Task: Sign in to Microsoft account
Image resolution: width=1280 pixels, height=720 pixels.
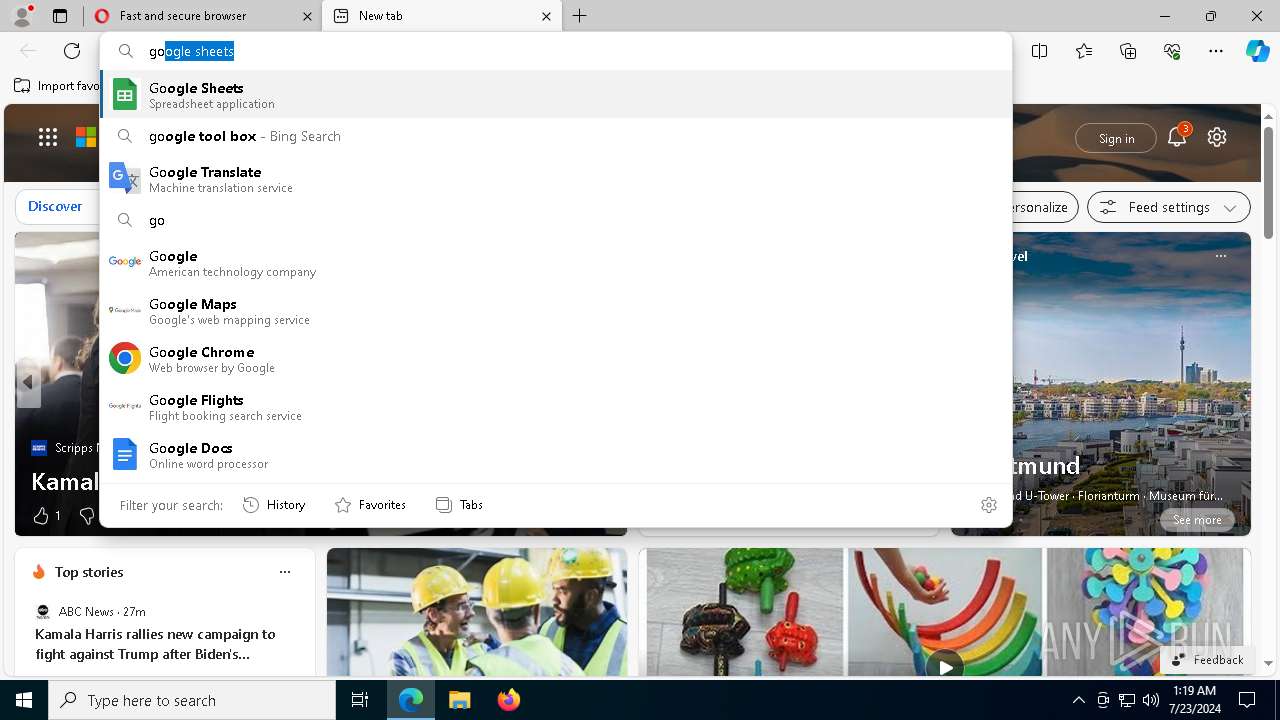Action: tap(1116, 138)
